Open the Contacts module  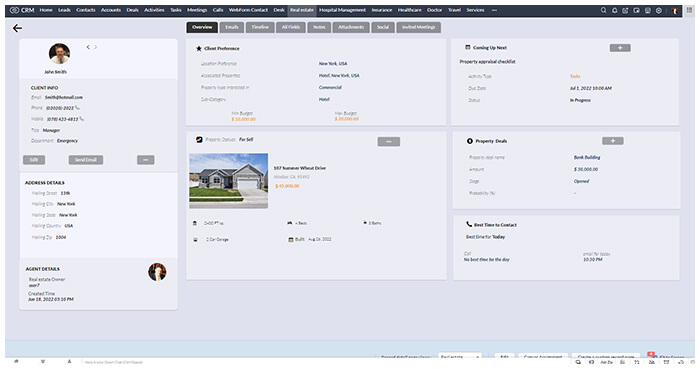point(86,10)
